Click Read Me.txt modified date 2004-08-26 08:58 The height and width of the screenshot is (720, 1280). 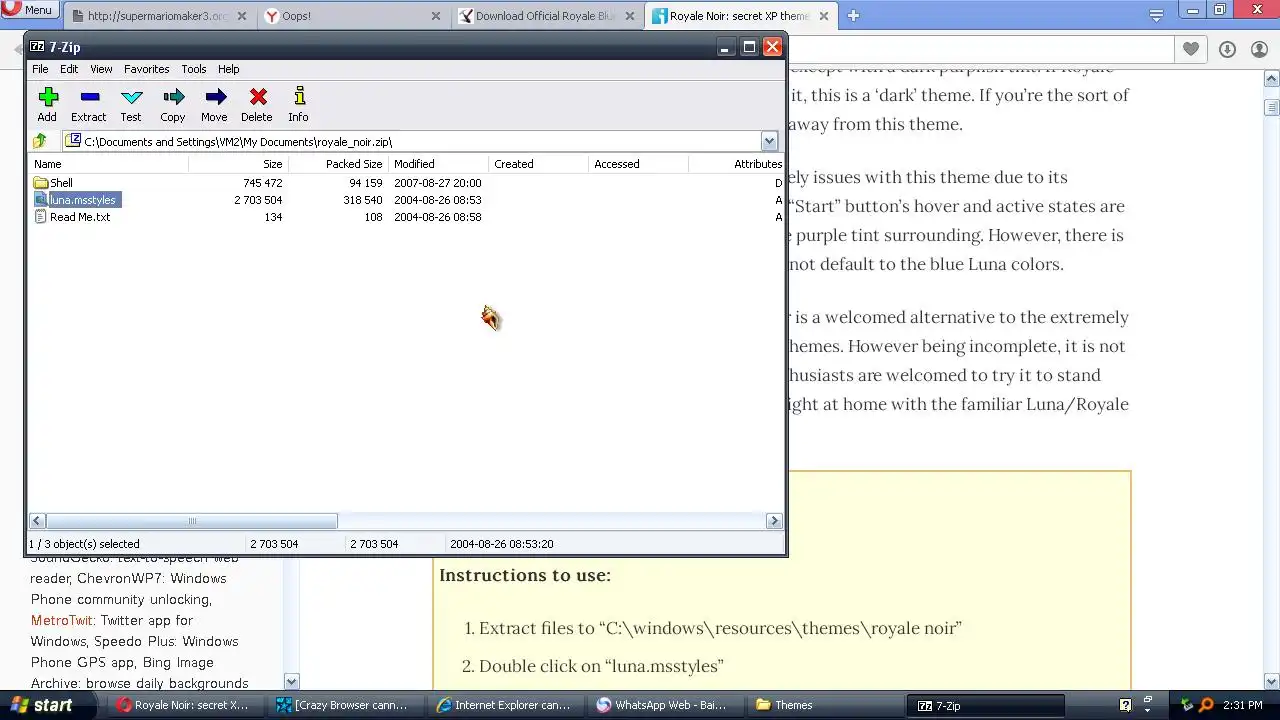pyautogui.click(x=438, y=217)
